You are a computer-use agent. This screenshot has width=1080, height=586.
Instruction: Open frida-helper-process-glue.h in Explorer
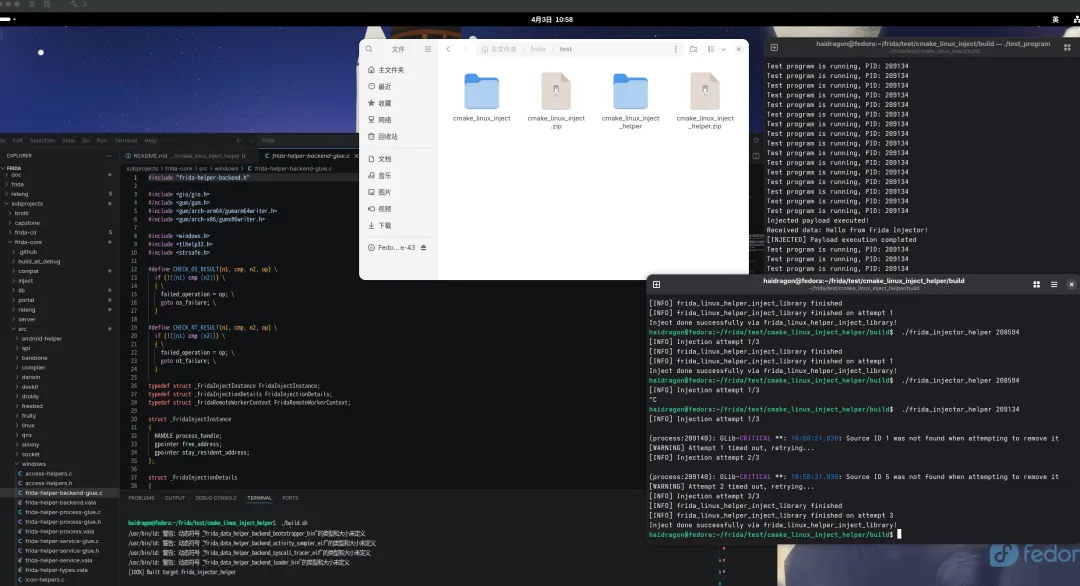point(63,522)
